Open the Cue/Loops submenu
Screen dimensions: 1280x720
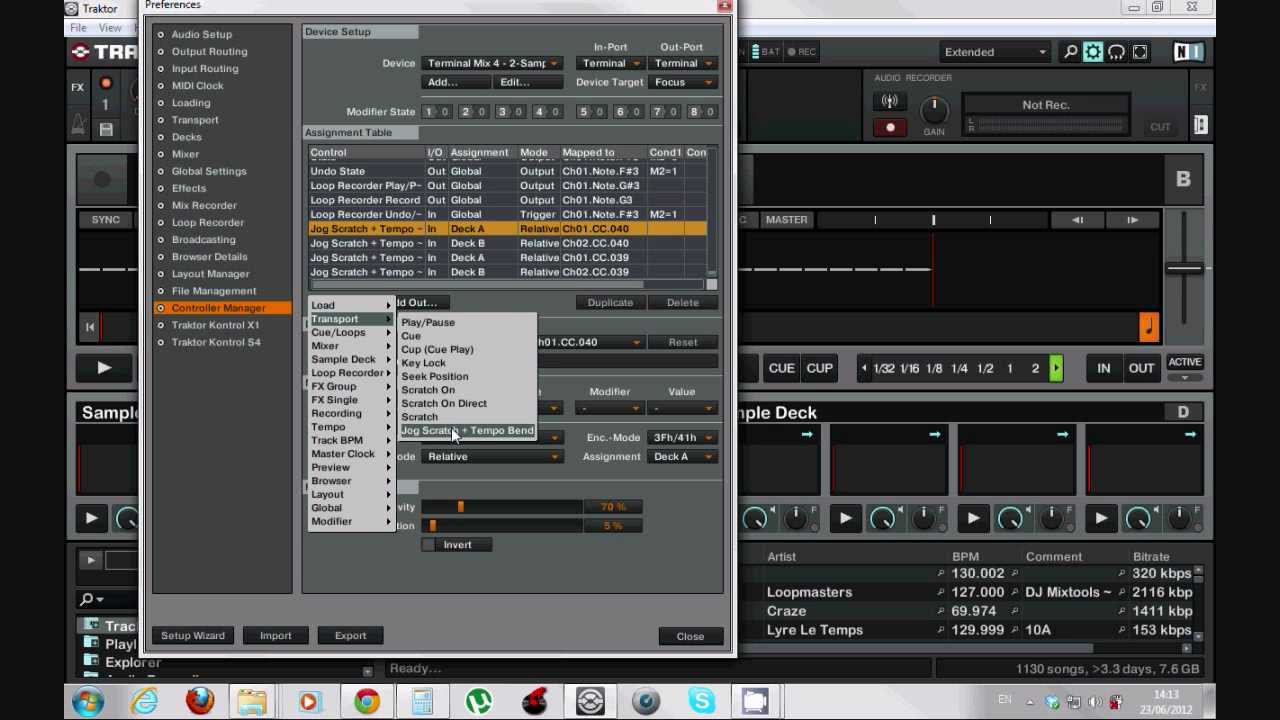(x=350, y=332)
